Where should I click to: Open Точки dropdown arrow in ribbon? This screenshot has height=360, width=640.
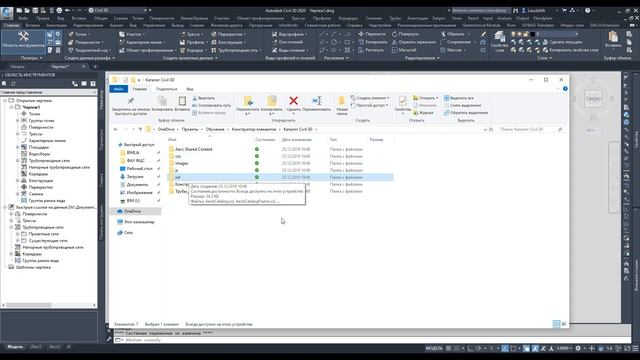89,34
